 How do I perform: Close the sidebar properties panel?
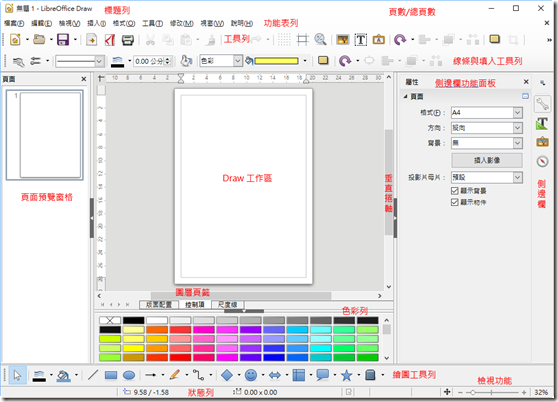(x=526, y=82)
